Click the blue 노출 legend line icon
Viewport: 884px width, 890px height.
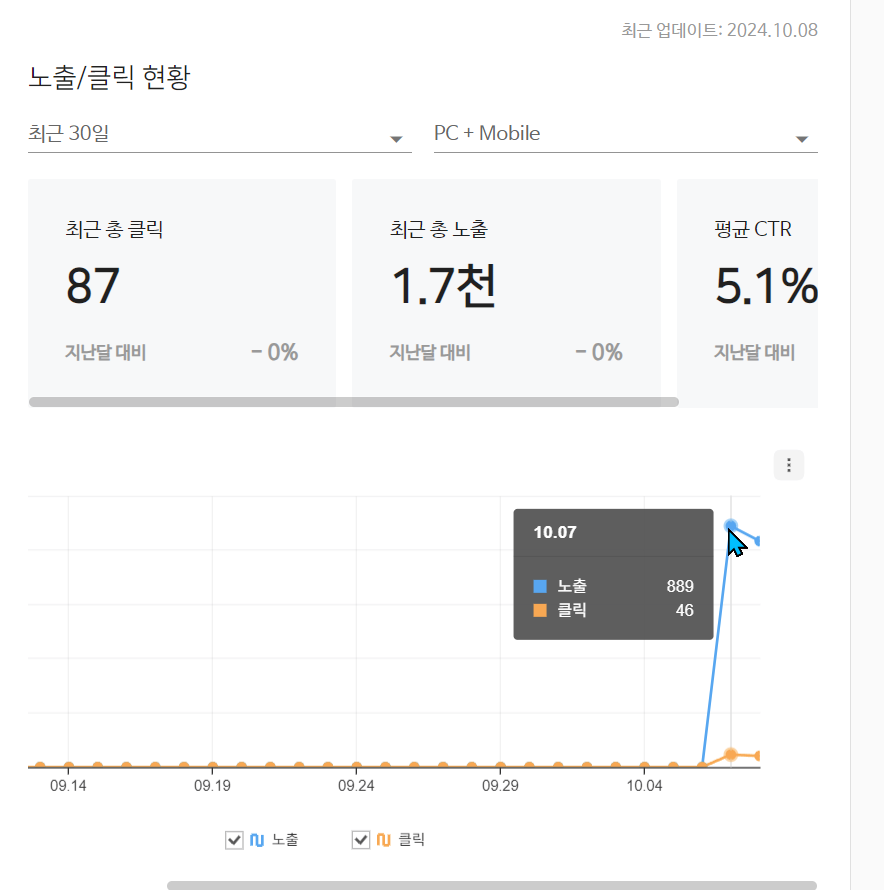click(x=257, y=840)
